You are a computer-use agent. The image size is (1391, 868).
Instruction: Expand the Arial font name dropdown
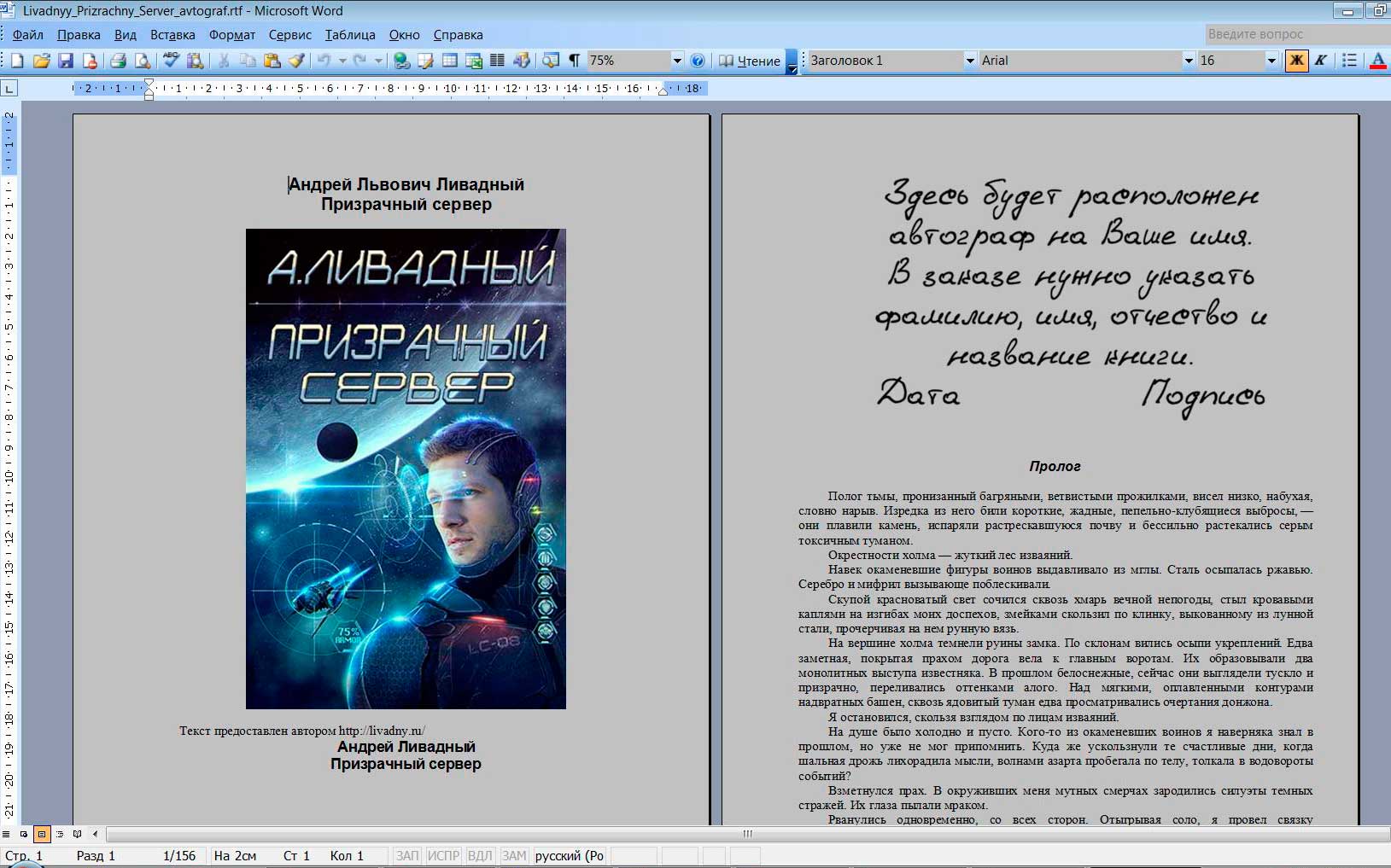click(1188, 61)
